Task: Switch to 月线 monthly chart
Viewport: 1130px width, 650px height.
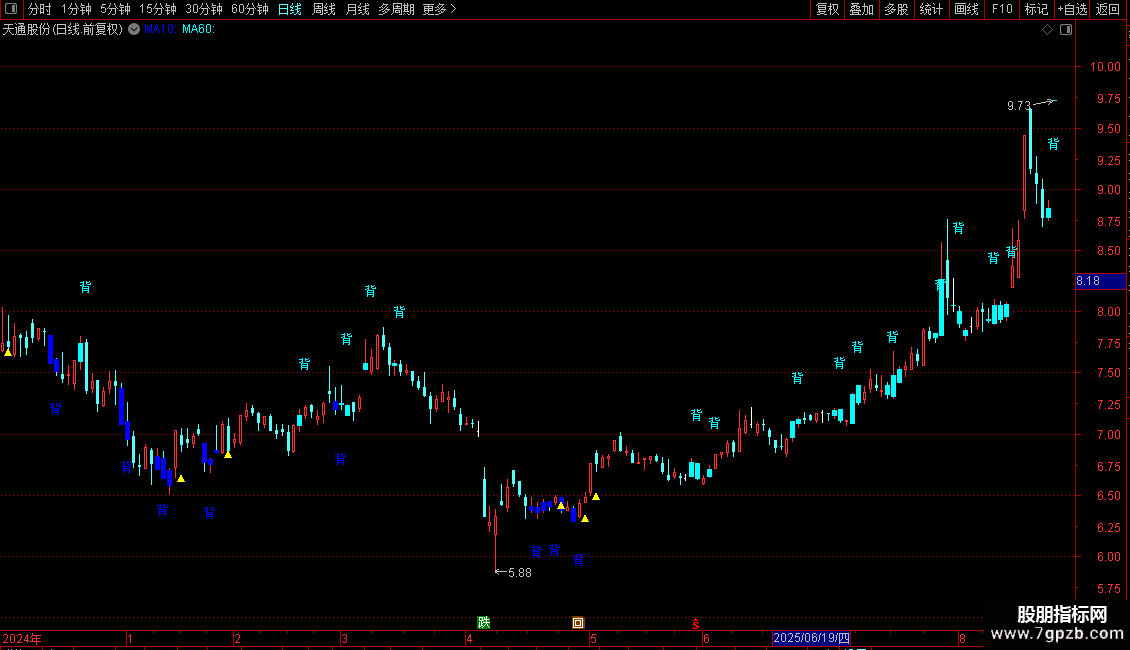Action: [x=357, y=9]
